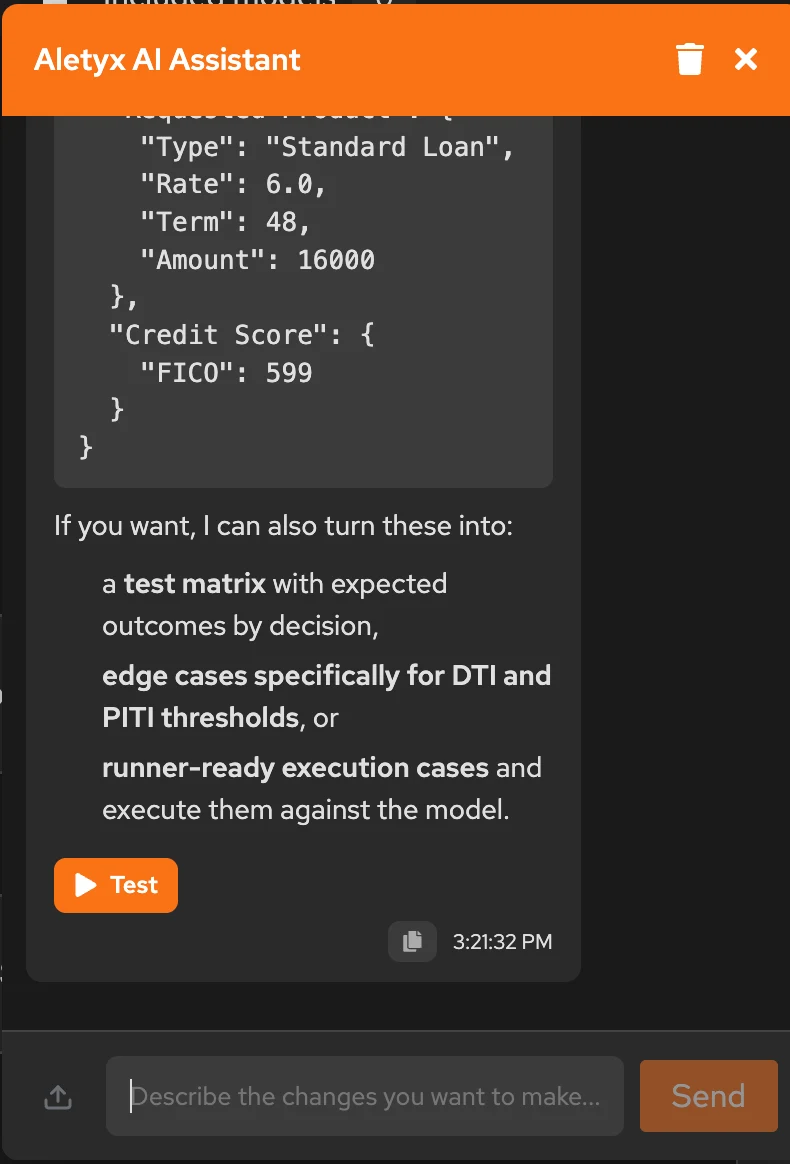Click the Send button

pos(708,1096)
